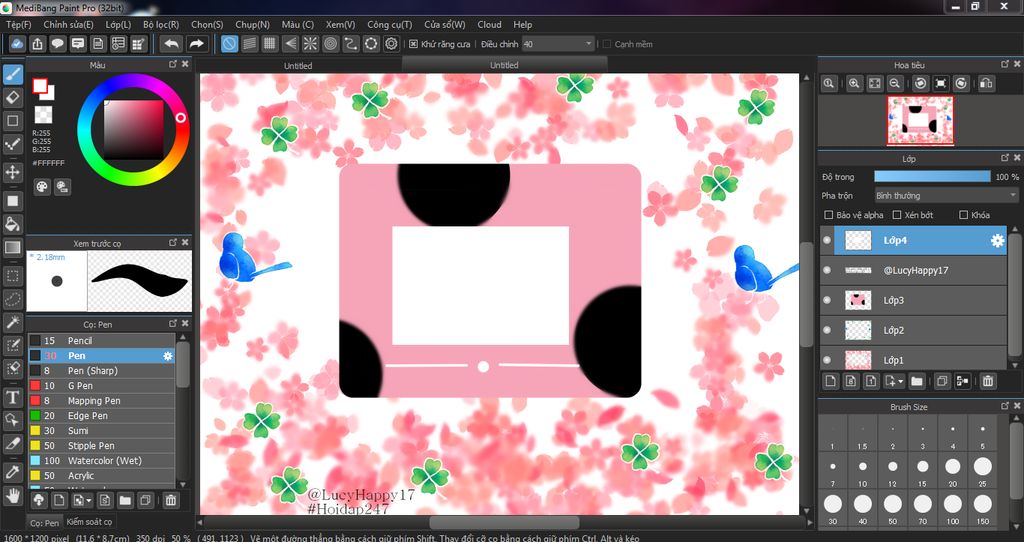This screenshot has height=542, width=1024.
Task: Toggle visibility of Lớp1 layer
Action: [827, 360]
